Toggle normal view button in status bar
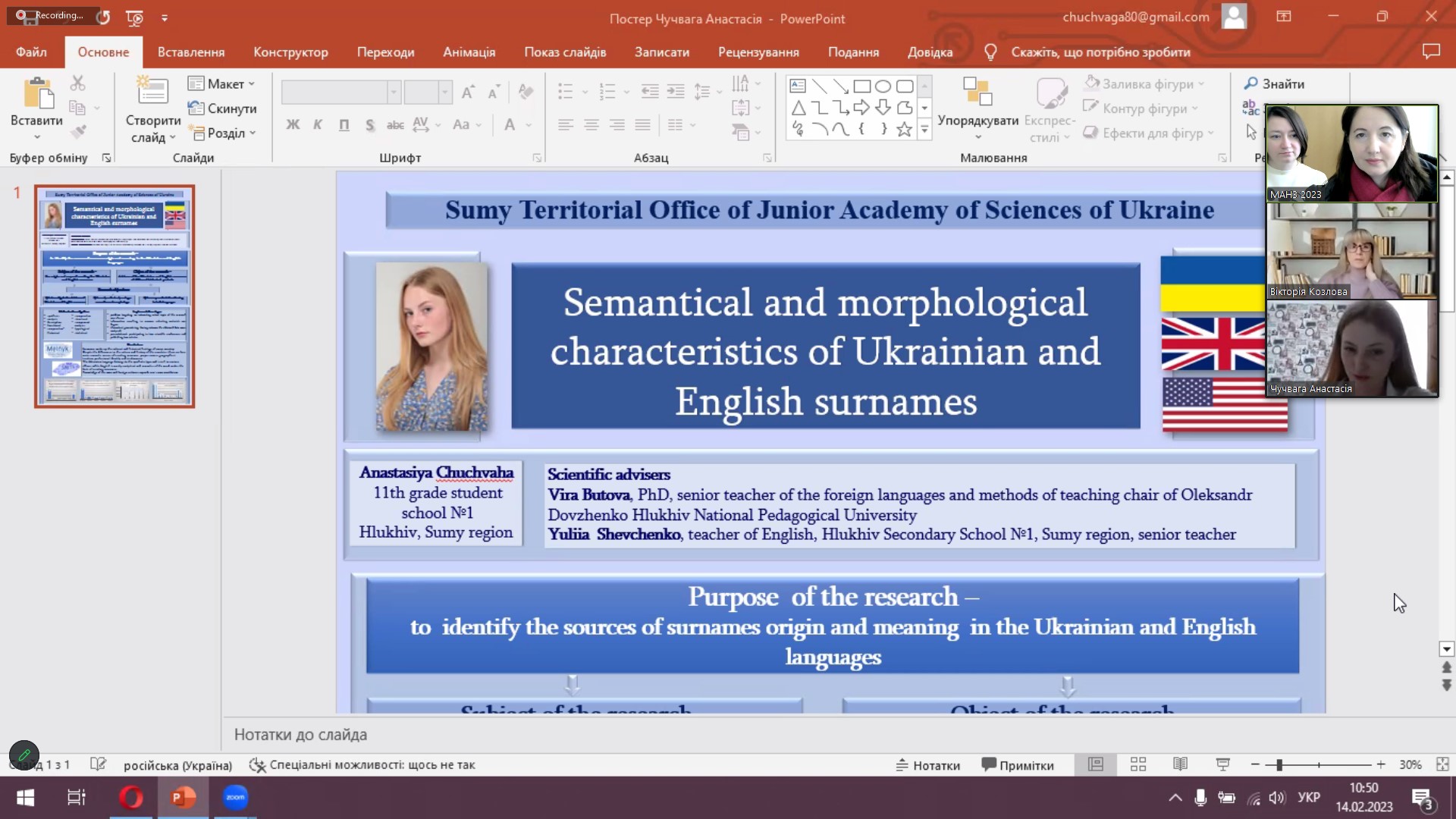This screenshot has height=819, width=1456. tap(1095, 764)
